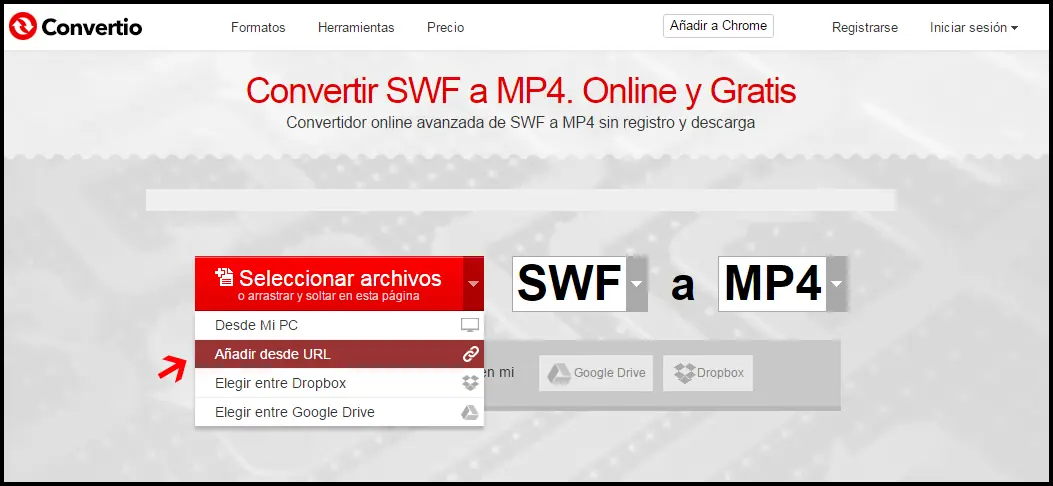
Task: Click the Convertir SWF a MP4 heading
Action: pyautogui.click(x=521, y=91)
